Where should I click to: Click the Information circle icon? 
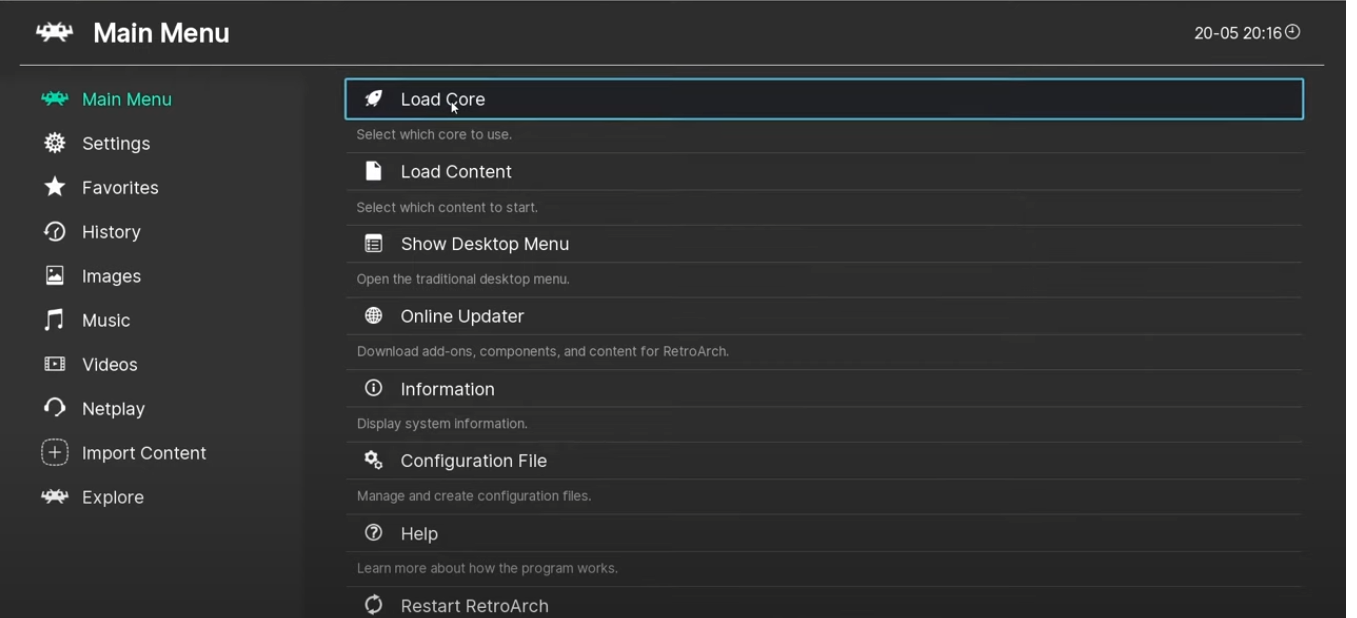[x=373, y=388]
